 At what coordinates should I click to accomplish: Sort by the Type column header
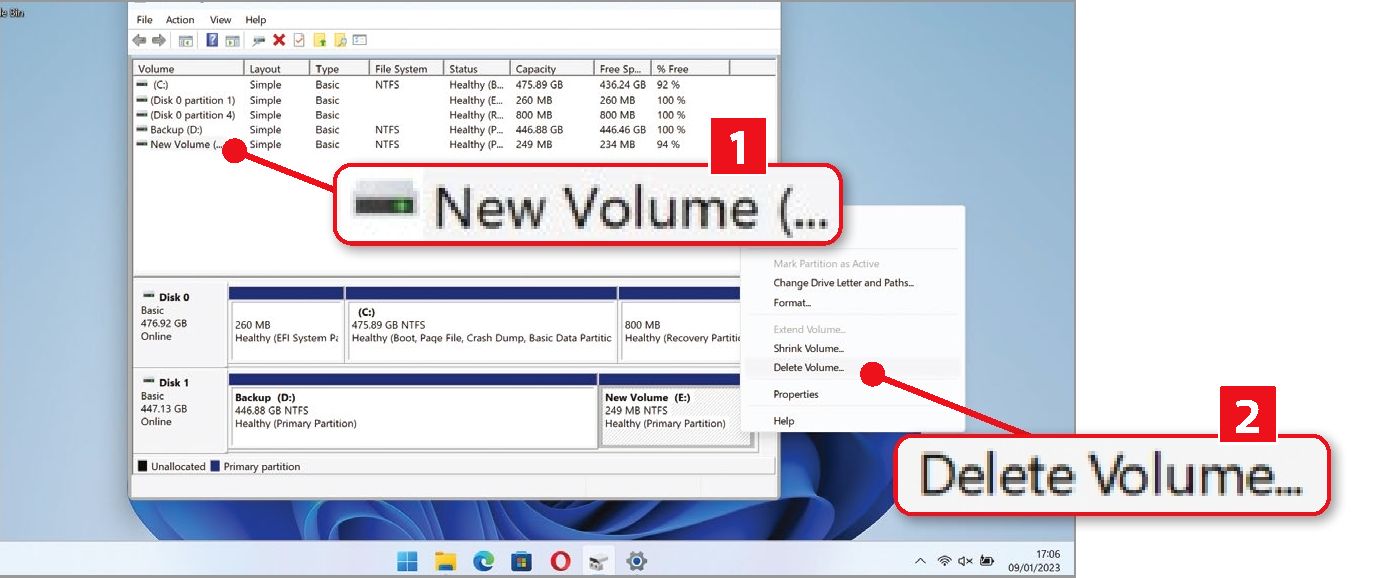coord(340,69)
